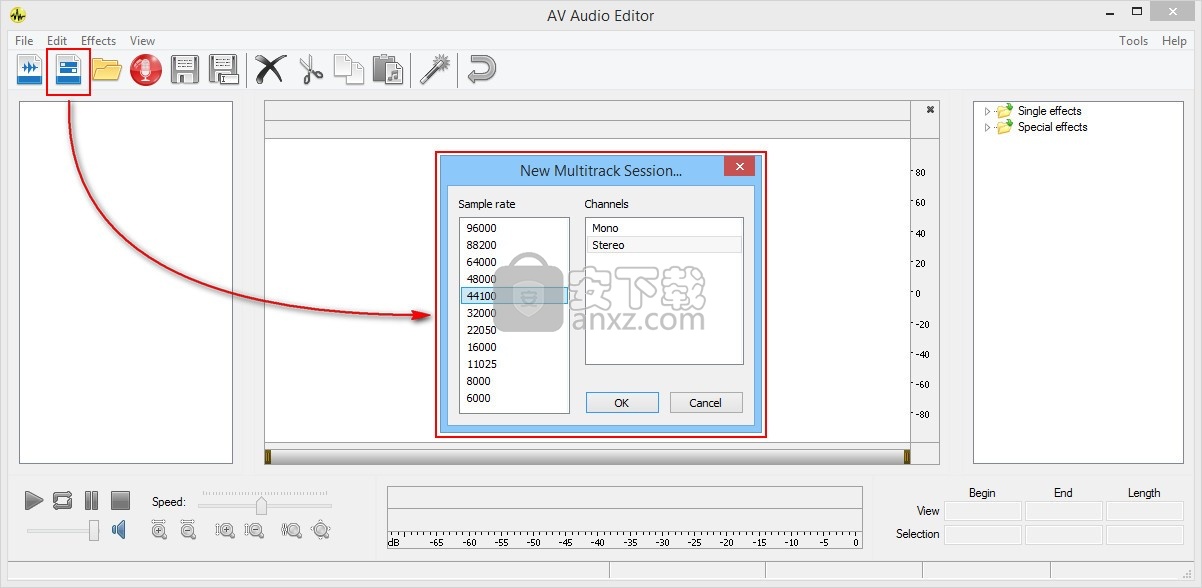The height and width of the screenshot is (588, 1202).
Task: Adjust the Speed slider handle
Action: [261, 504]
